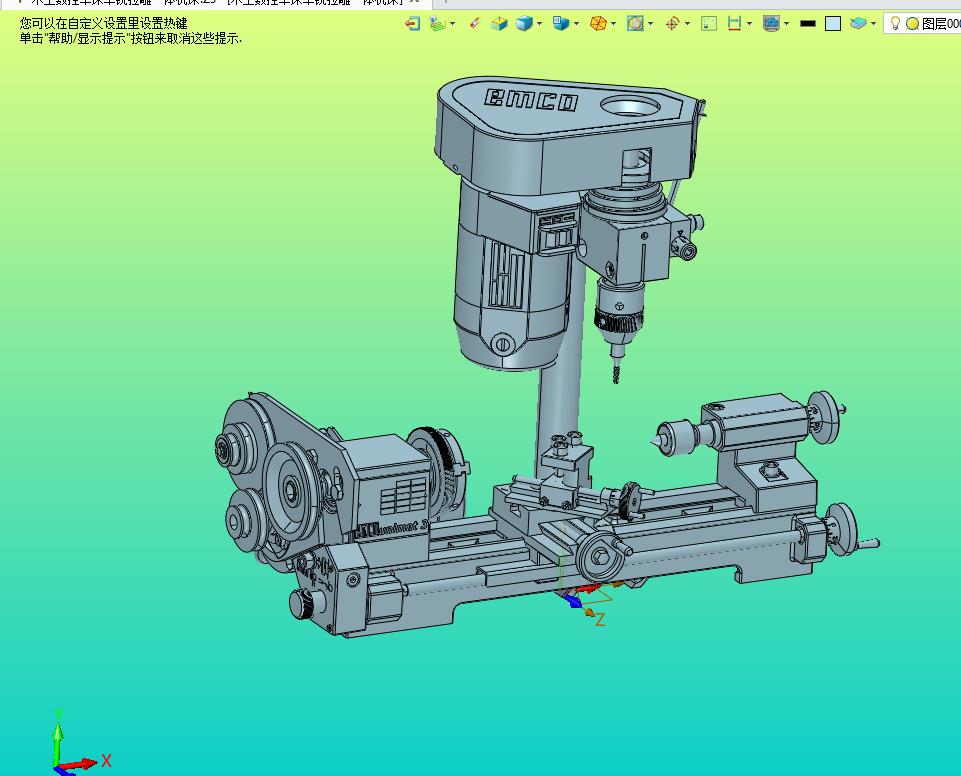The image size is (961, 776).
Task: Click the light blue fill color swatch
Action: (833, 23)
